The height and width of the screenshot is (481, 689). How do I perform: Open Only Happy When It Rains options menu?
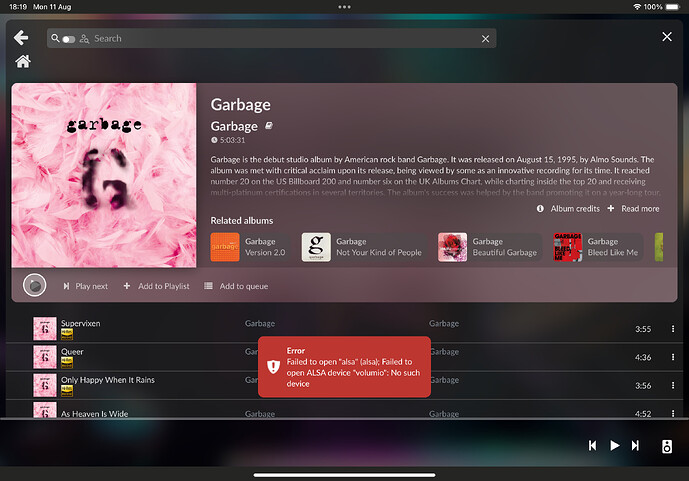tap(673, 385)
